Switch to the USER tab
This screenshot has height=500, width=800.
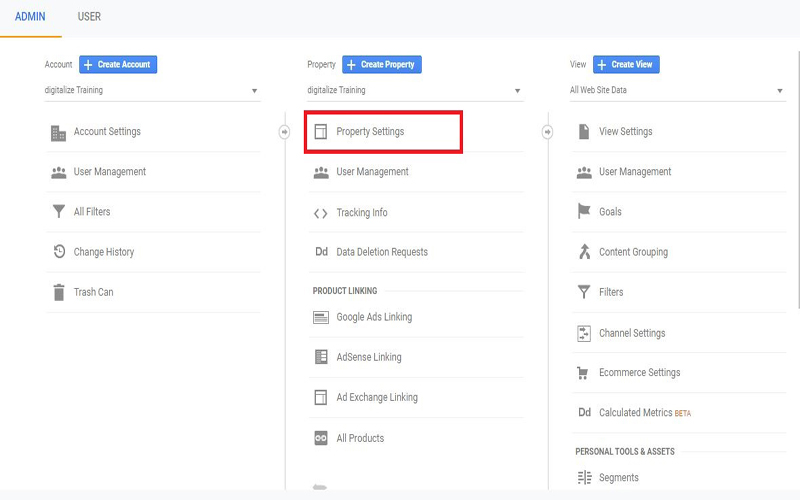(x=89, y=17)
